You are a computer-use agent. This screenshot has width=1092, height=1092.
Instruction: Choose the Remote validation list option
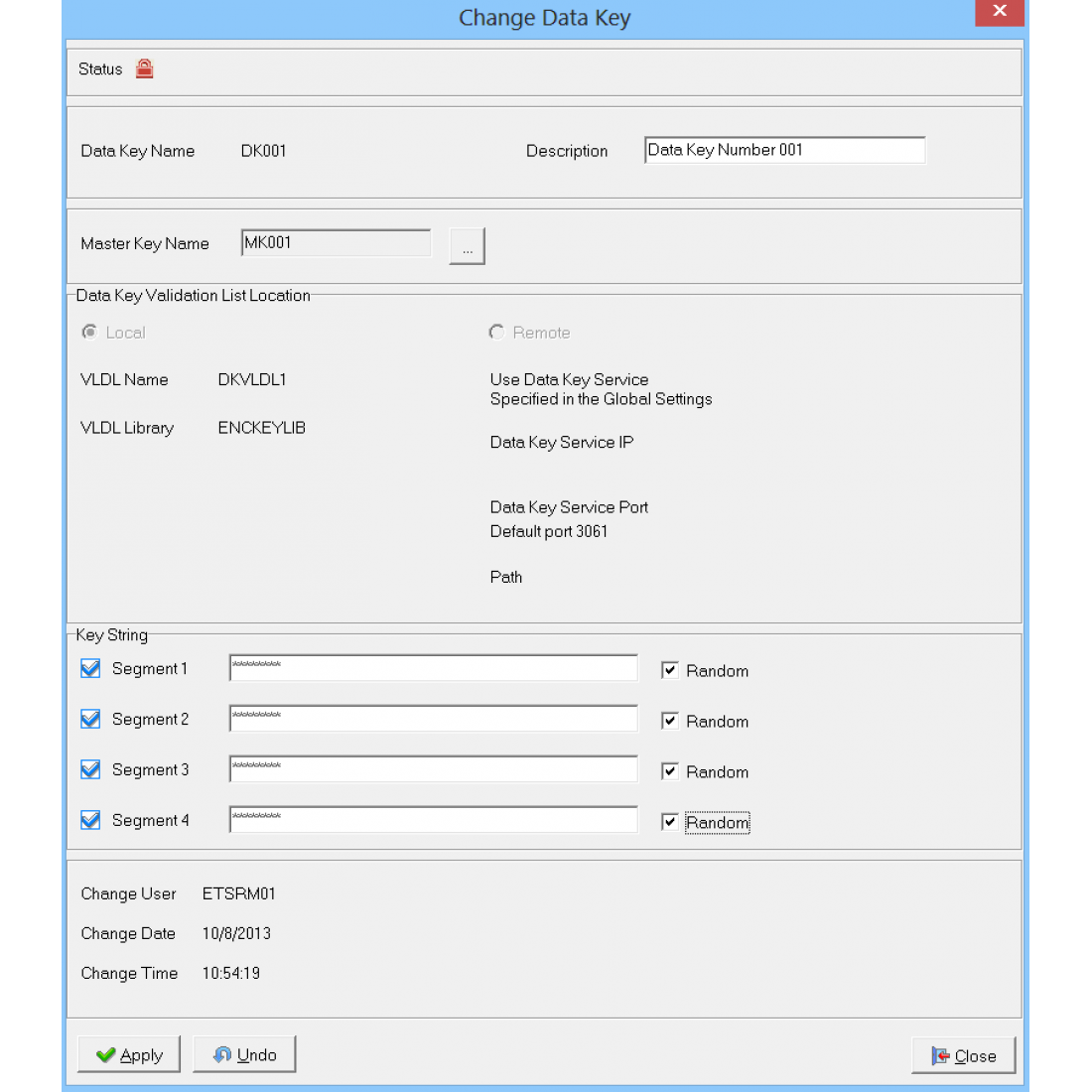(496, 332)
